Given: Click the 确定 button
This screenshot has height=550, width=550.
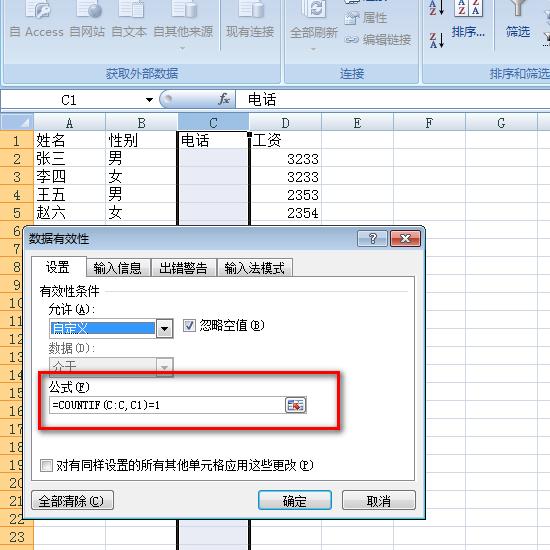Looking at the screenshot, I should [x=295, y=501].
